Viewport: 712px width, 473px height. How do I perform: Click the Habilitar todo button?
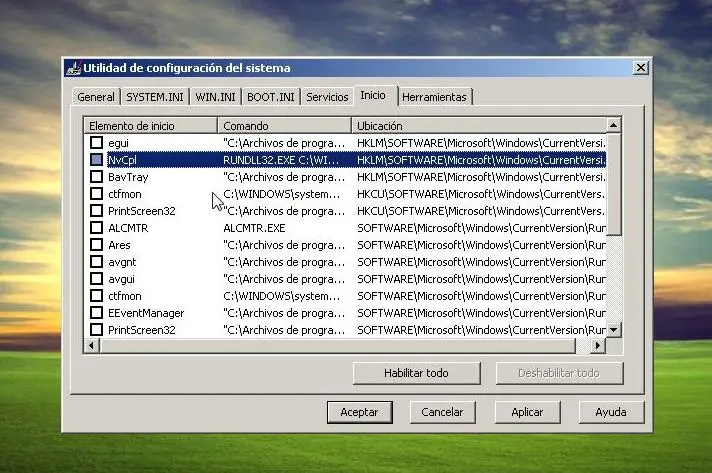tap(416, 373)
